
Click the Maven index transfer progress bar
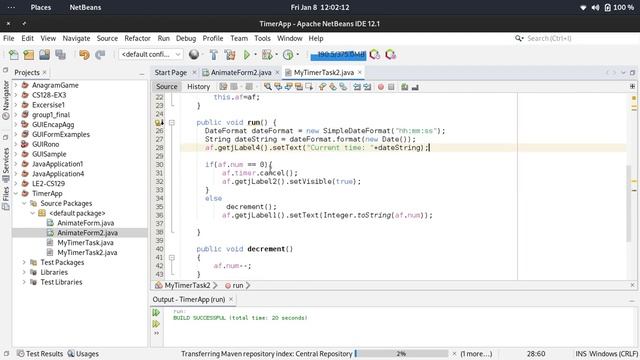tap(402, 354)
